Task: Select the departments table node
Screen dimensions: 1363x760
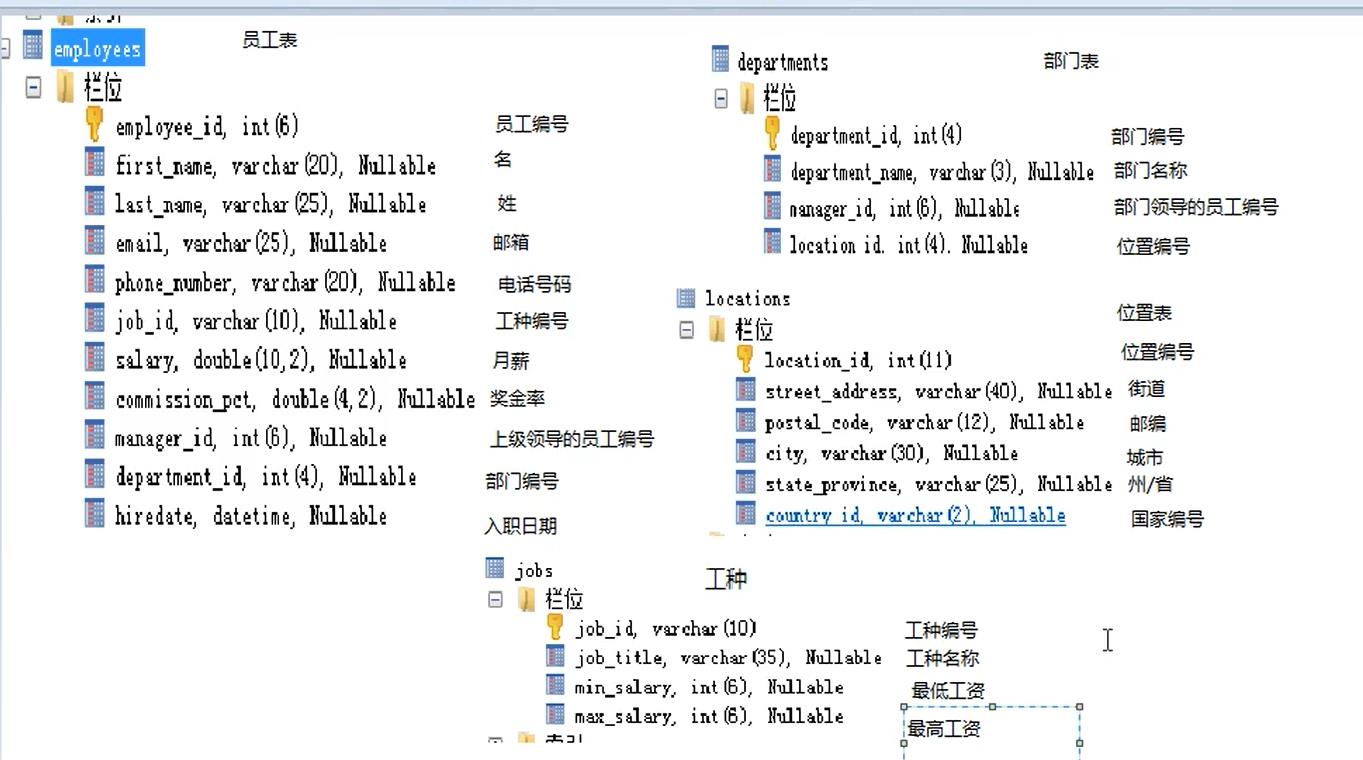Action: click(x=783, y=62)
